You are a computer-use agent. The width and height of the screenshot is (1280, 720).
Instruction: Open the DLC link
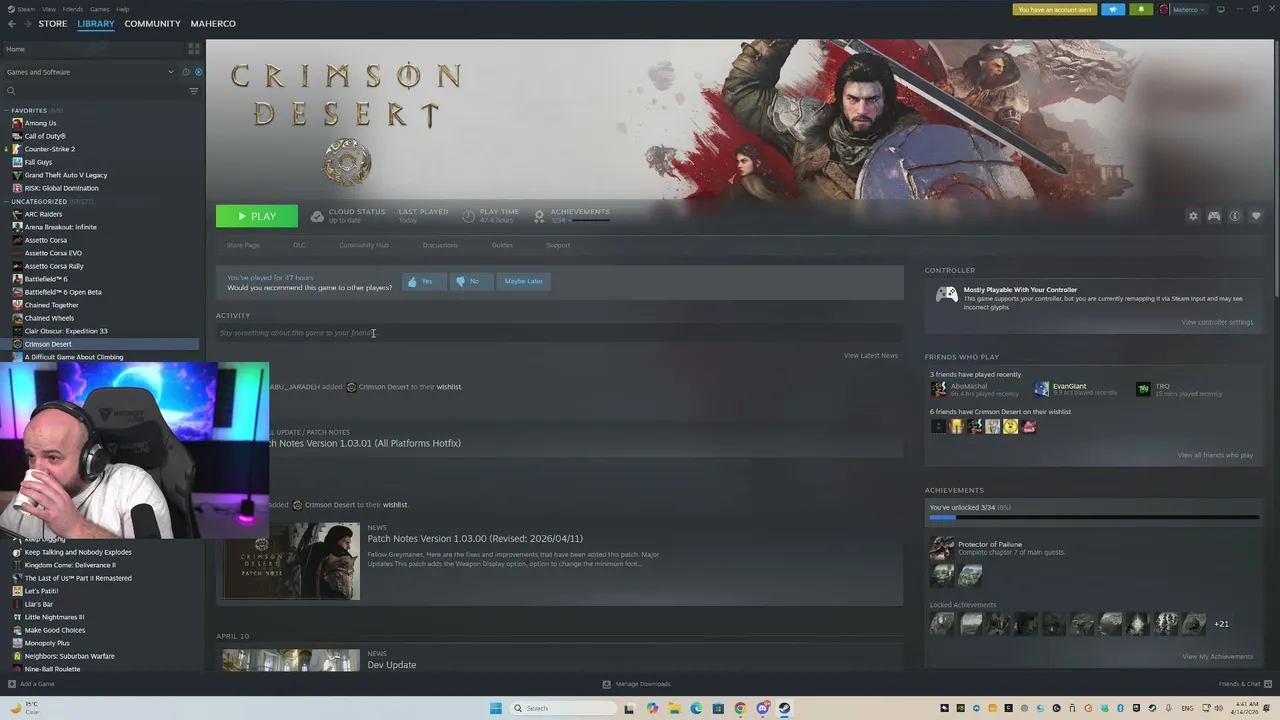pyautogui.click(x=299, y=245)
